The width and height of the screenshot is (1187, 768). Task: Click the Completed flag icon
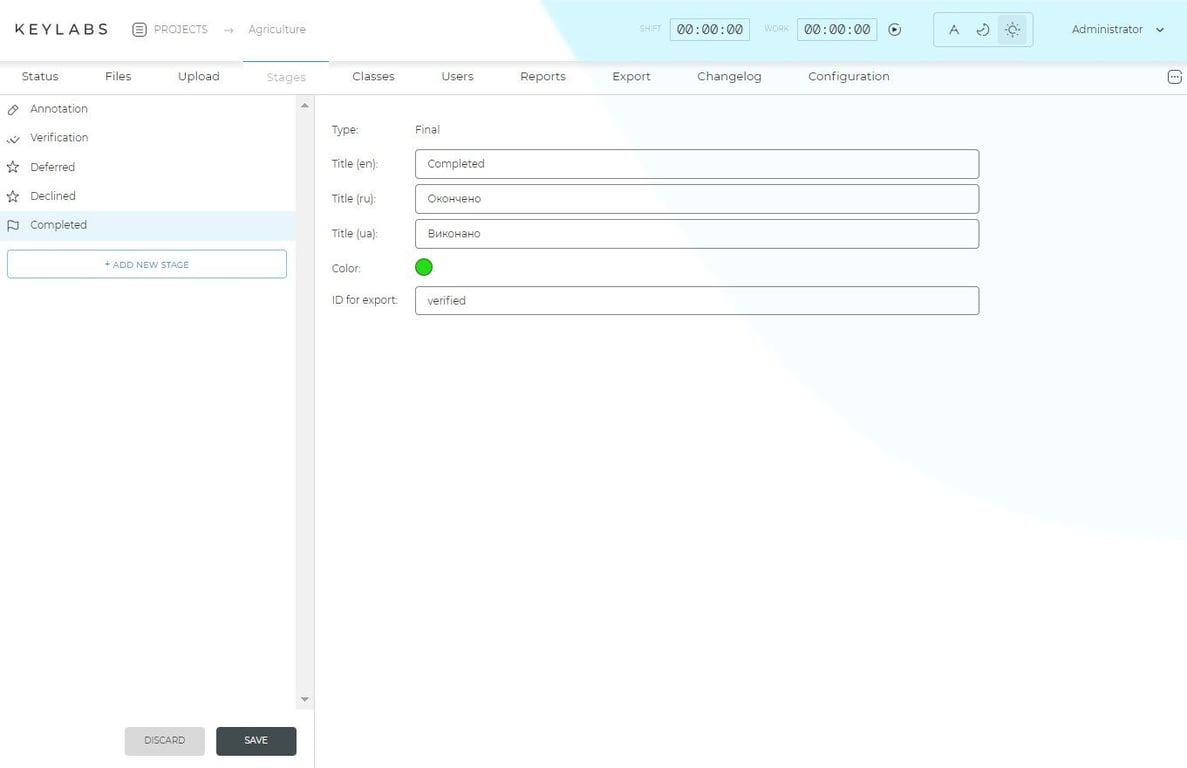click(13, 225)
